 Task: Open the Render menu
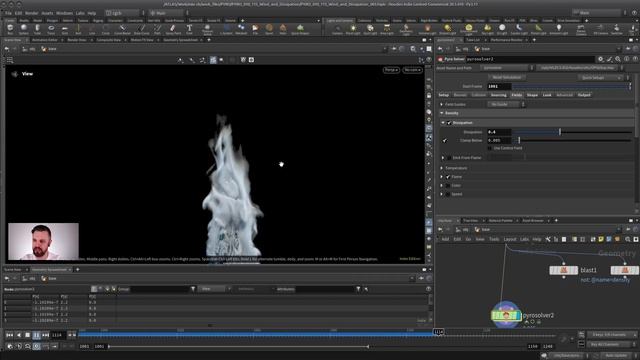(x=31, y=13)
